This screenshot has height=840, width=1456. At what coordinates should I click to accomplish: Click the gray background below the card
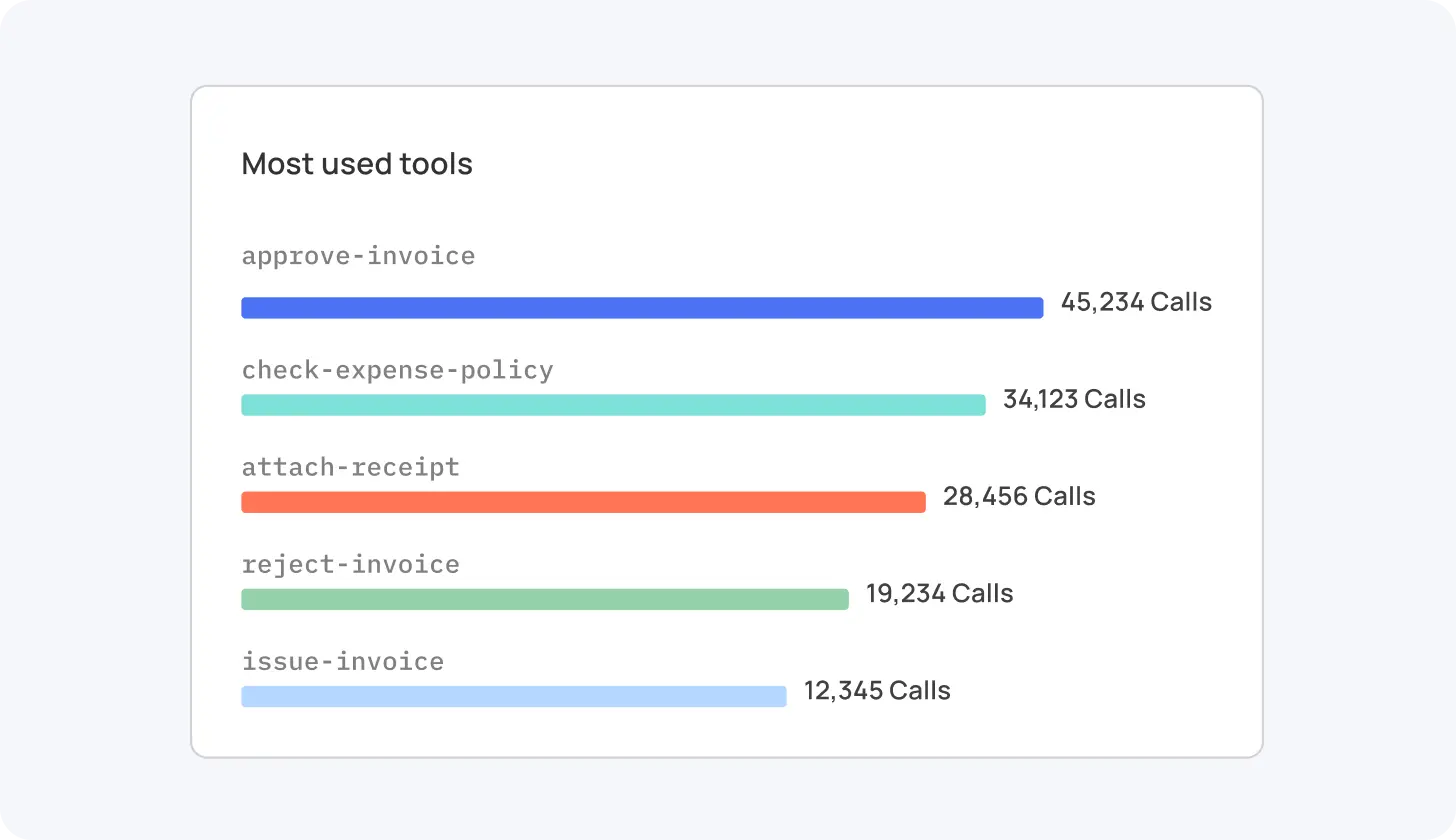728,800
